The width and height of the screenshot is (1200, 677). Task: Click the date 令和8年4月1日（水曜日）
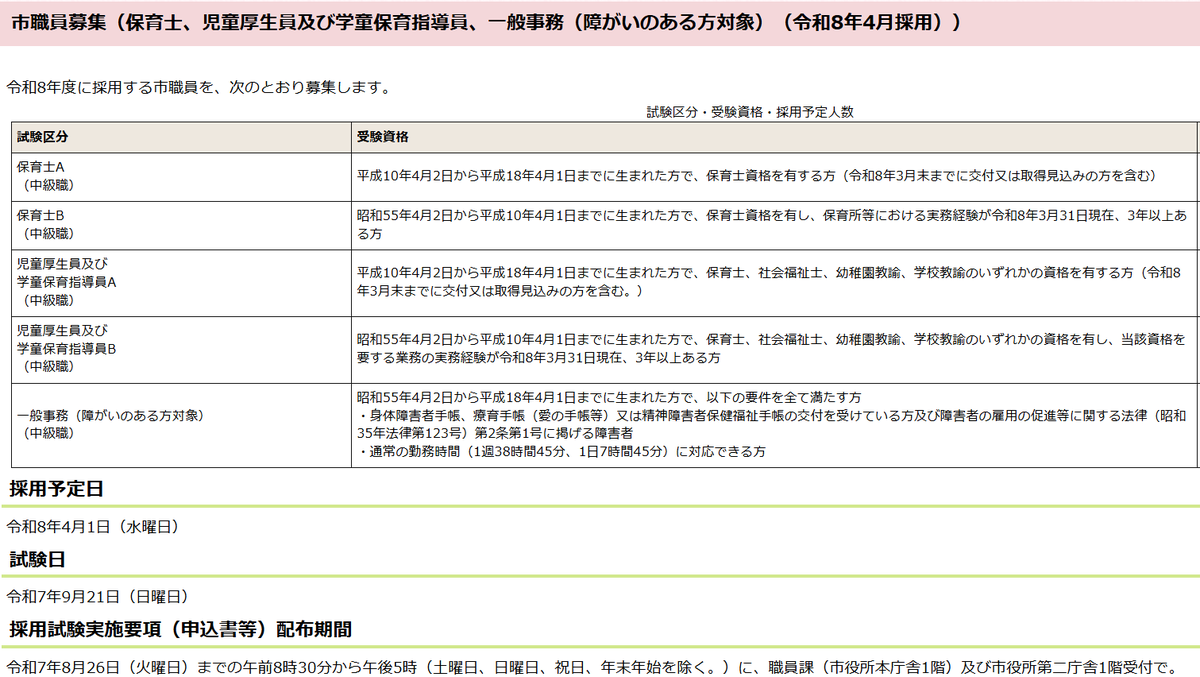pos(93,526)
